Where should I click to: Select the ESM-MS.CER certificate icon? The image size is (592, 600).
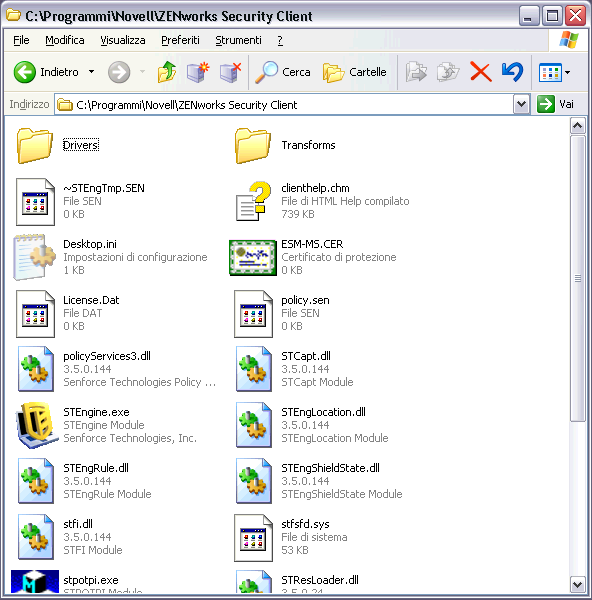click(x=253, y=258)
